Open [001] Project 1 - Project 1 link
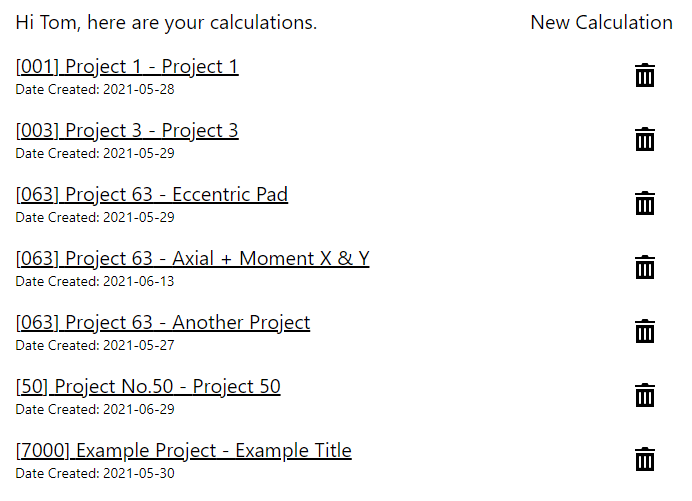 [127, 67]
